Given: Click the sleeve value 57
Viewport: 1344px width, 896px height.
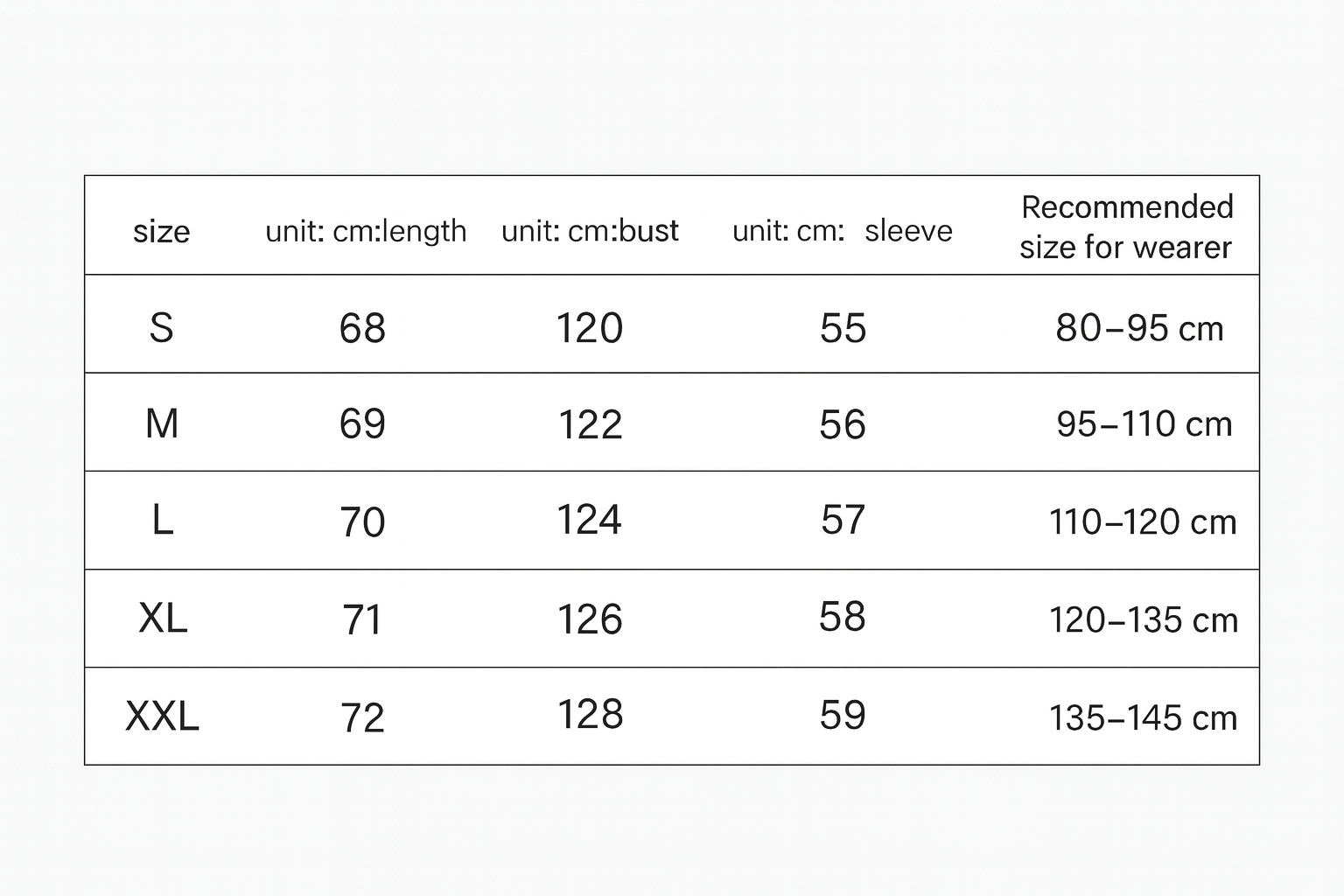Looking at the screenshot, I should point(843,521).
